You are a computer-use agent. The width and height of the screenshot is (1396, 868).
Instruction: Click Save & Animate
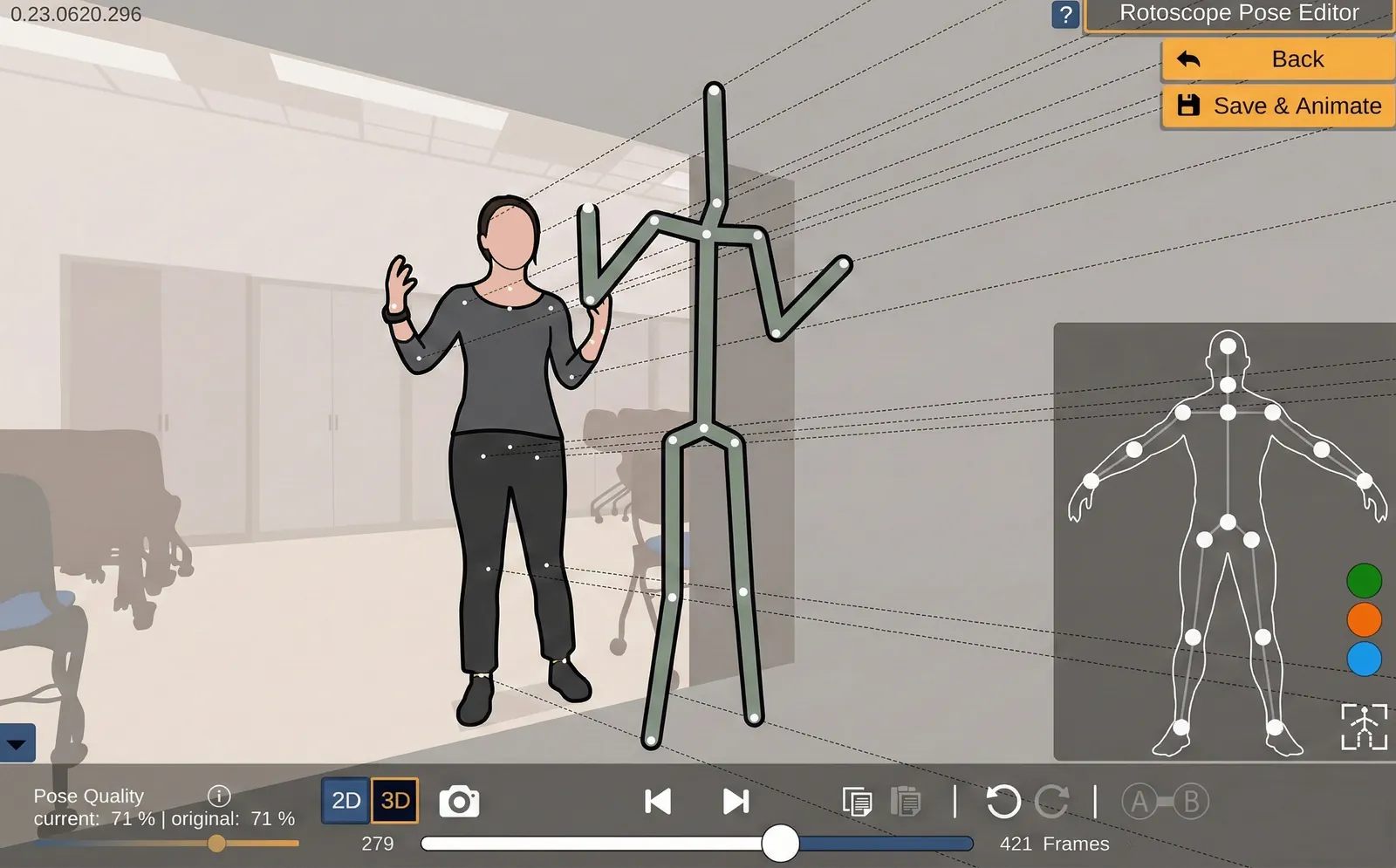(1278, 106)
